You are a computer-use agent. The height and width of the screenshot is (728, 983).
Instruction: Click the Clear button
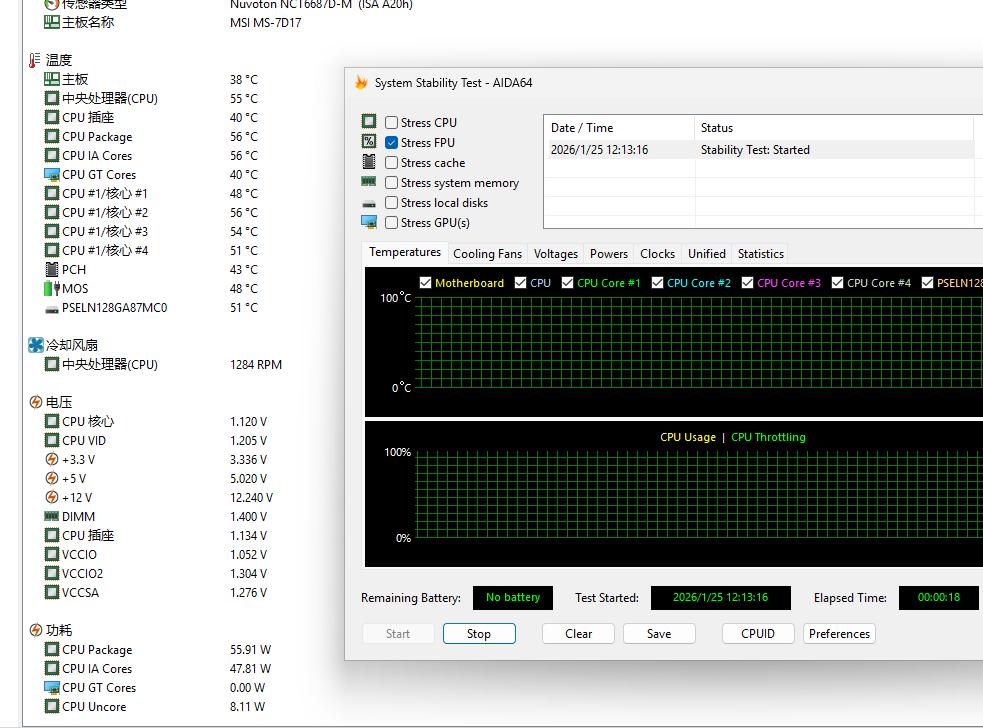click(578, 633)
